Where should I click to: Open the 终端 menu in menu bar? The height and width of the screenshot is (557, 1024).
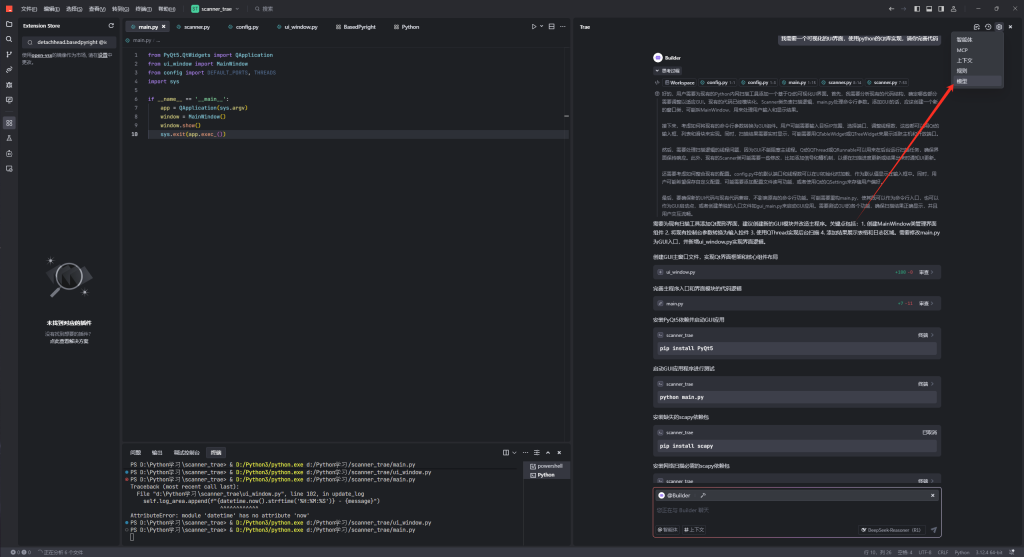[x=143, y=8]
